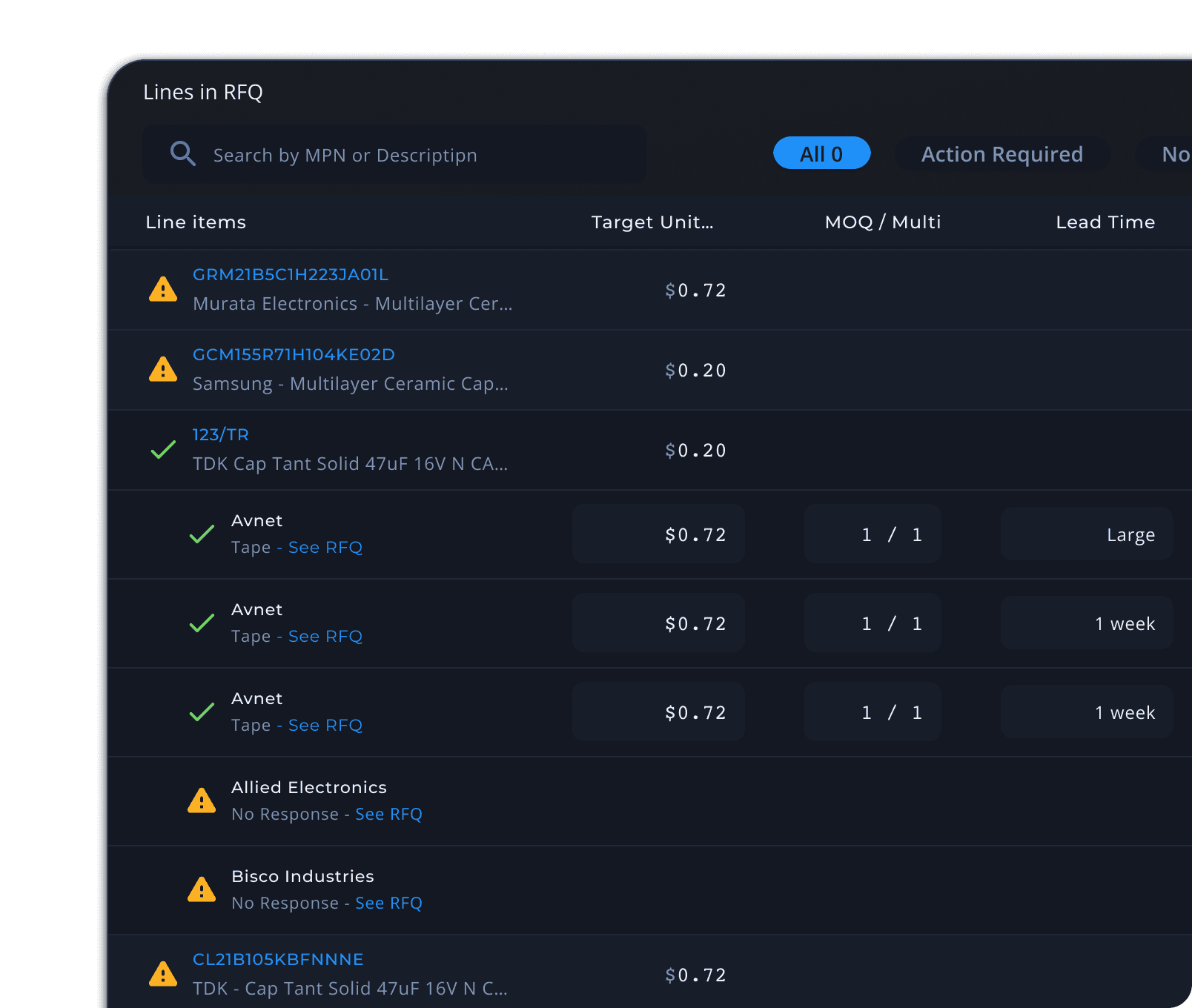Click the checkmark on the Avnet row with Large lead time

(202, 534)
